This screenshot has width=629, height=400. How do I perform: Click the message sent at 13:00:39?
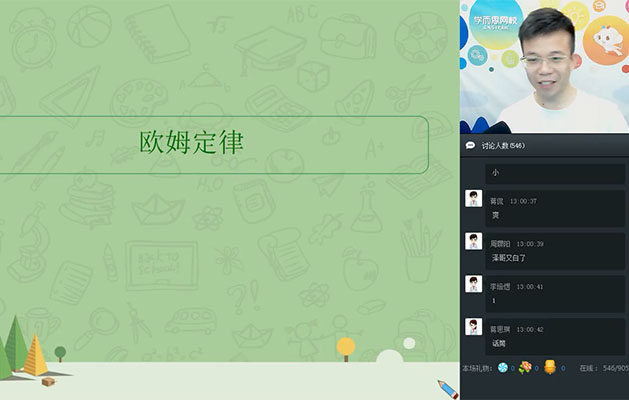555,251
